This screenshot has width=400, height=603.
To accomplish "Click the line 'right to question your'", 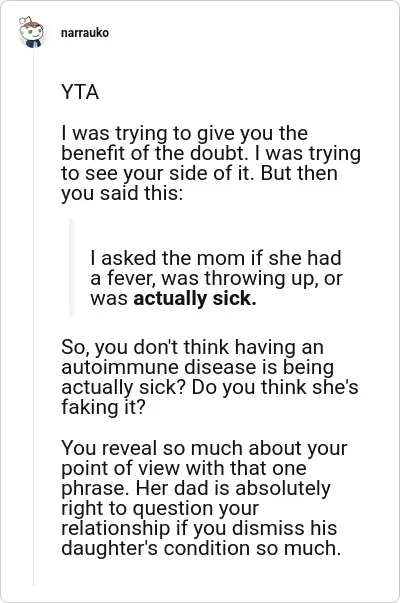I will (x=160, y=508).
